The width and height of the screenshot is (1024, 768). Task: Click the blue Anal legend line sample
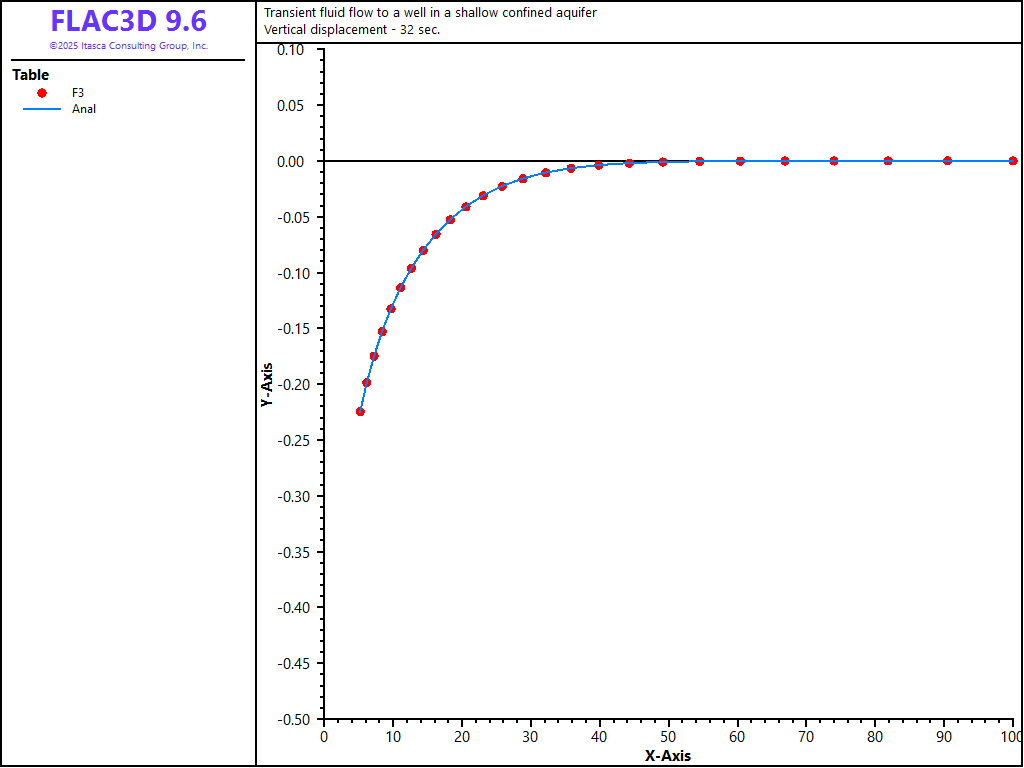coord(42,109)
